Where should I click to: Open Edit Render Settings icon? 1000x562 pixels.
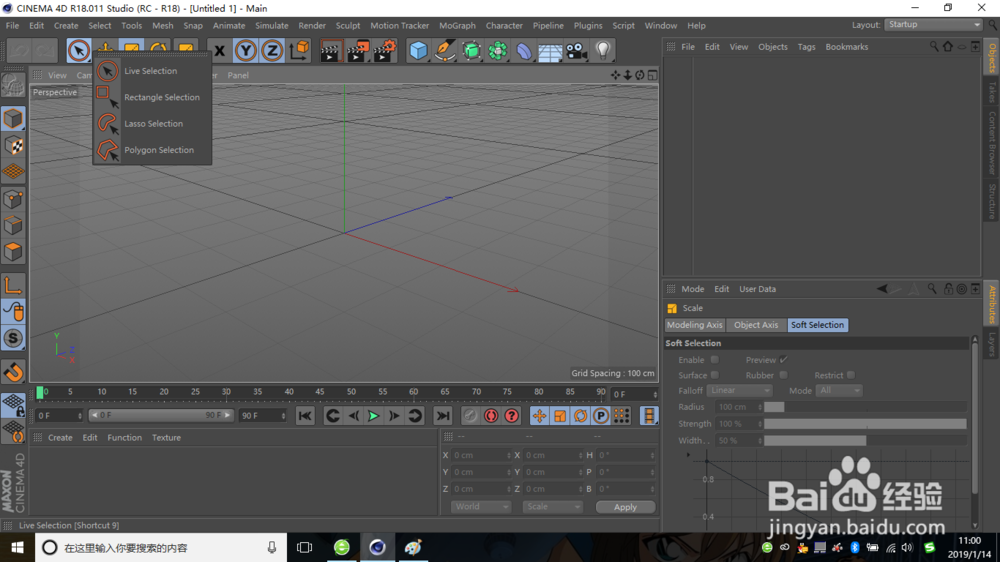[x=384, y=50]
